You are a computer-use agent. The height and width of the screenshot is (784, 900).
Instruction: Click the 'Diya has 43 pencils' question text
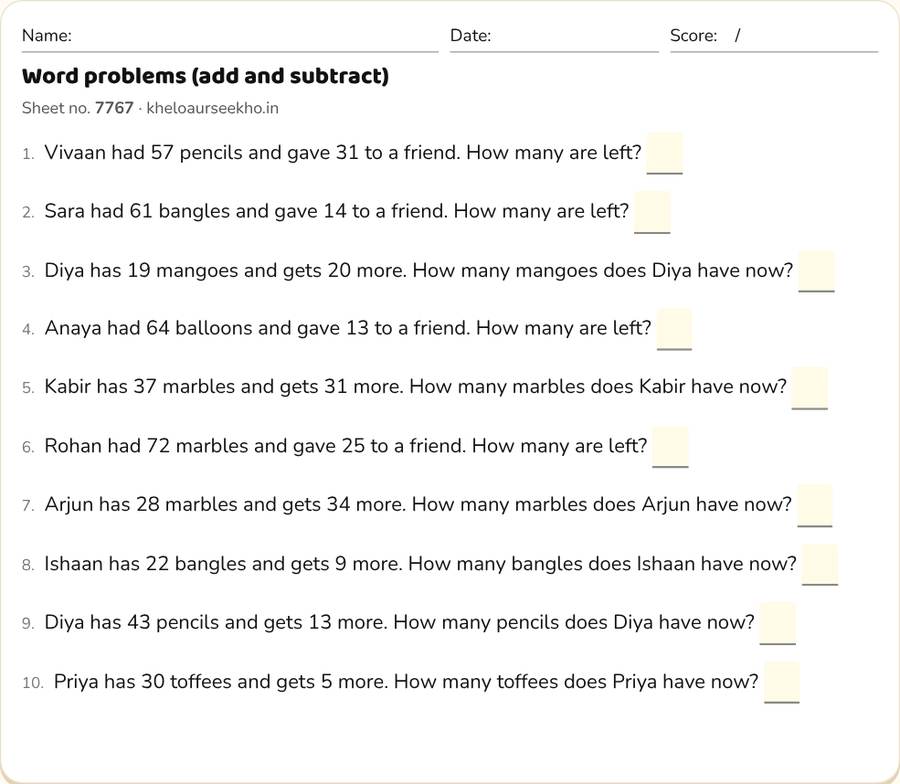[399, 623]
